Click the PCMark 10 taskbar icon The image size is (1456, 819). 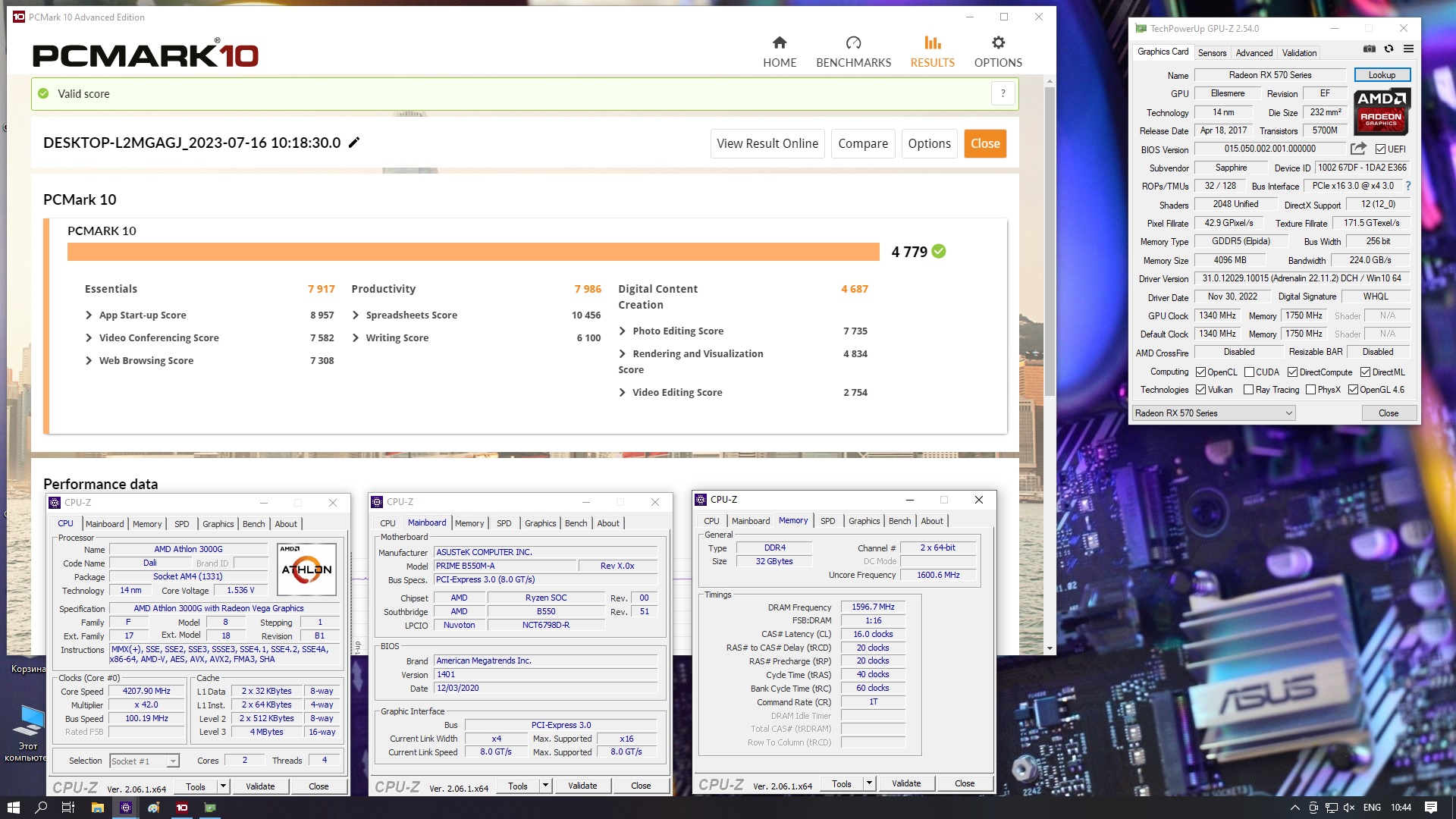point(182,808)
